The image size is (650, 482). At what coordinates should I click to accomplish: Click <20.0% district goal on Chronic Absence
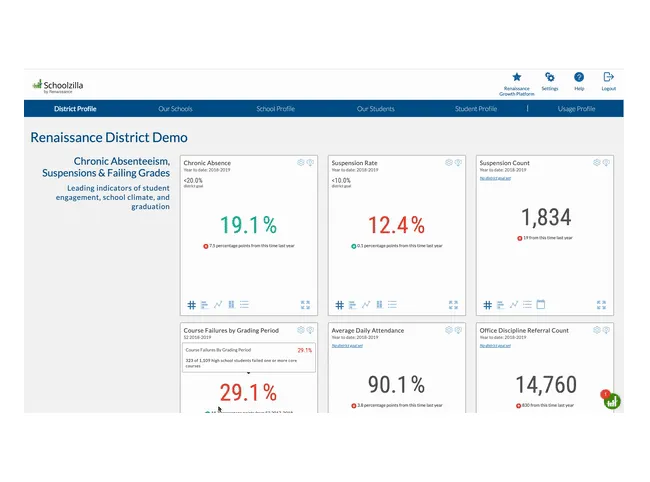click(x=193, y=182)
